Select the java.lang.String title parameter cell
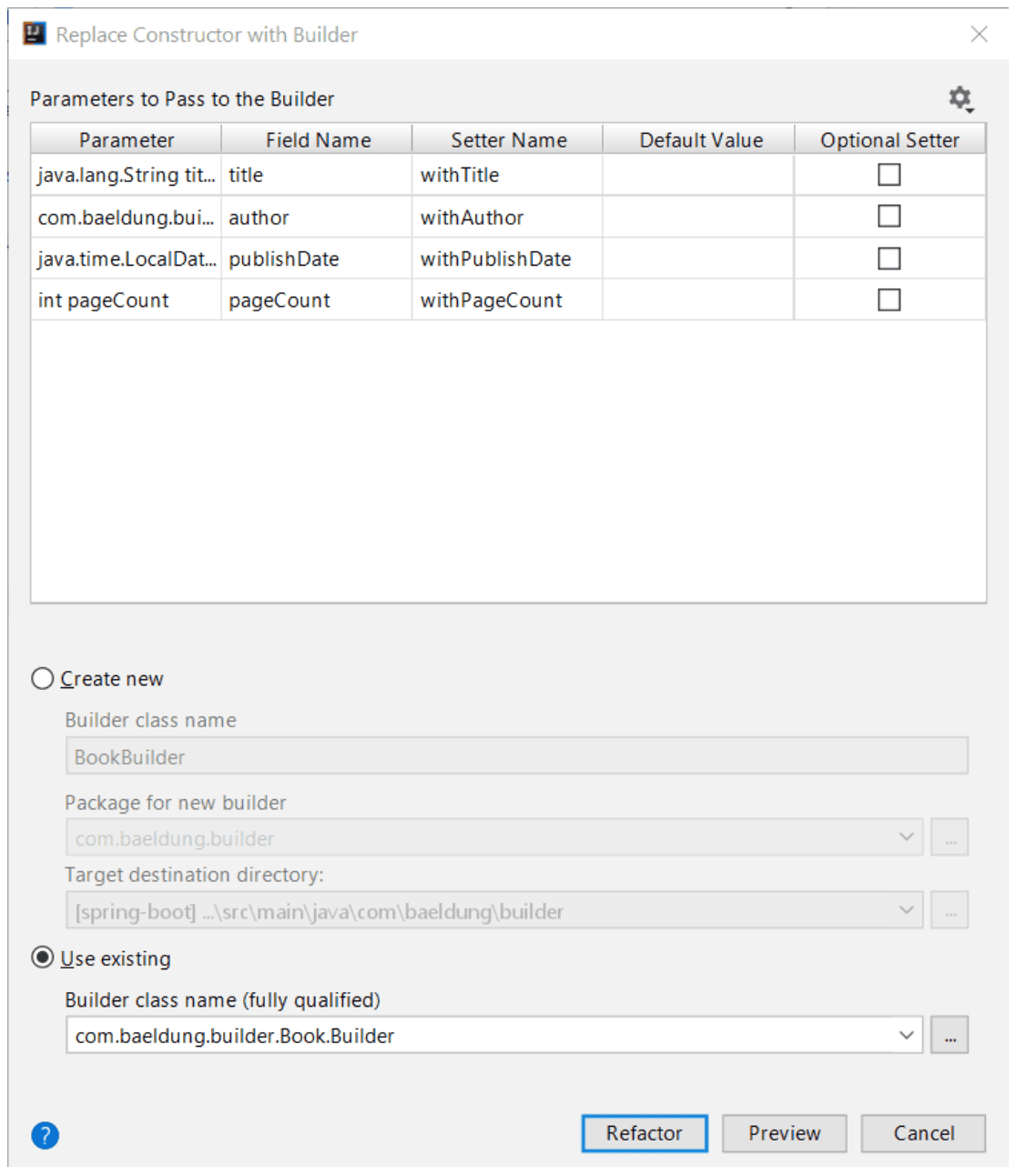Viewport: 1016px width, 1176px height. 127,175
